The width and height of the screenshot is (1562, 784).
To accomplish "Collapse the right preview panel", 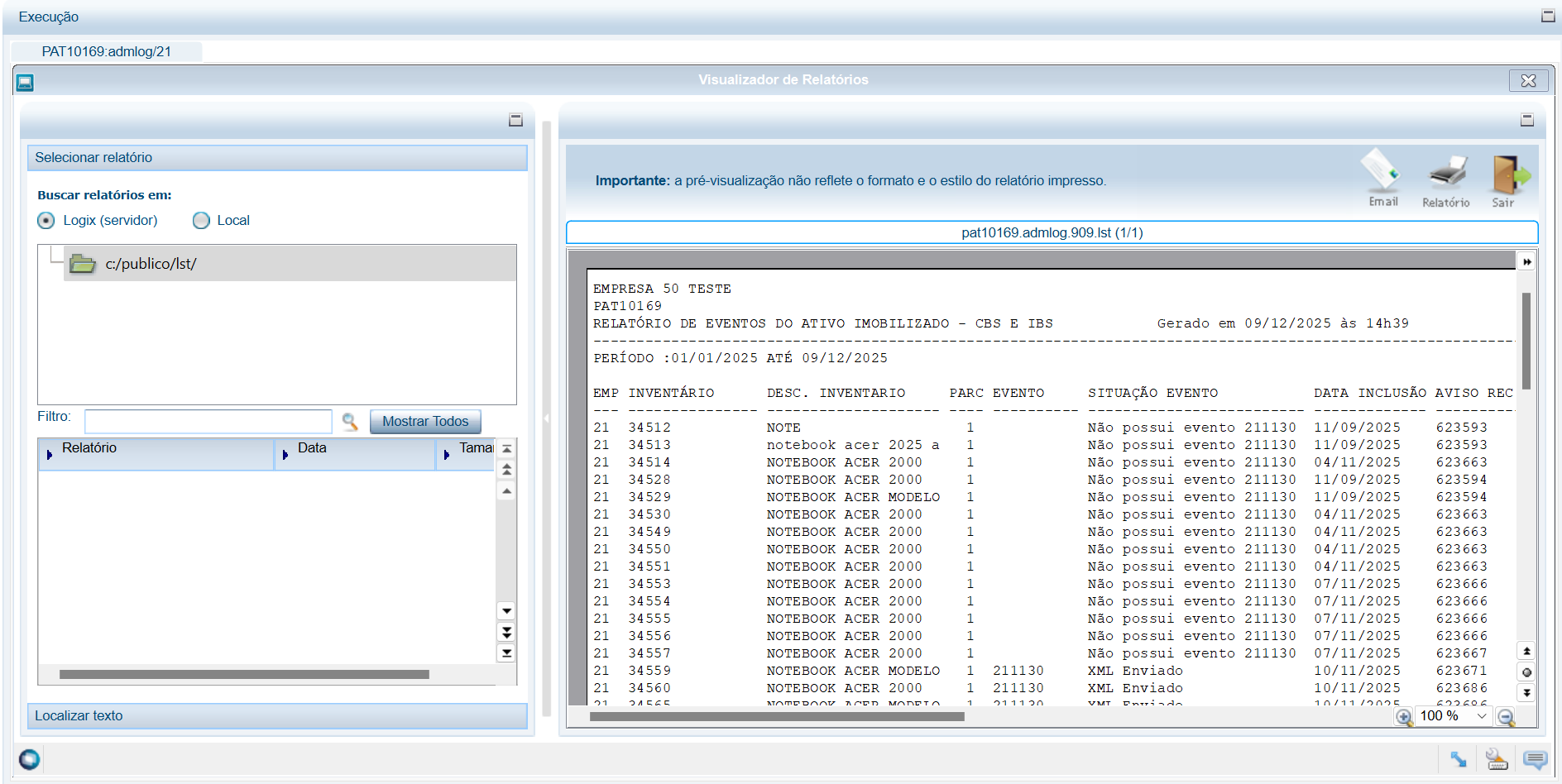I will pos(1527,120).
